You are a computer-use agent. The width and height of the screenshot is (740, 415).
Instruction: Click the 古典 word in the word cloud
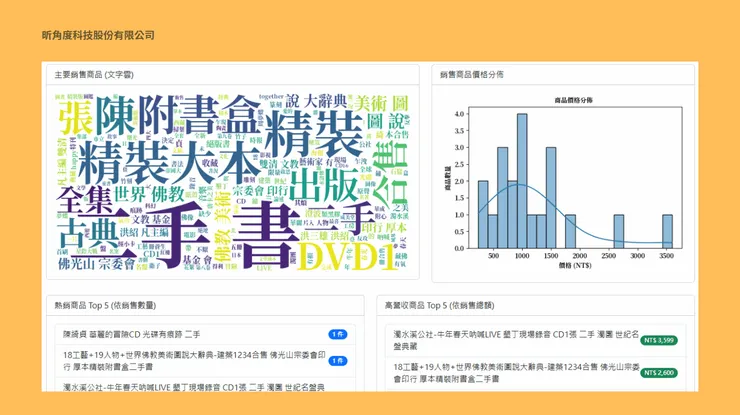coord(88,232)
